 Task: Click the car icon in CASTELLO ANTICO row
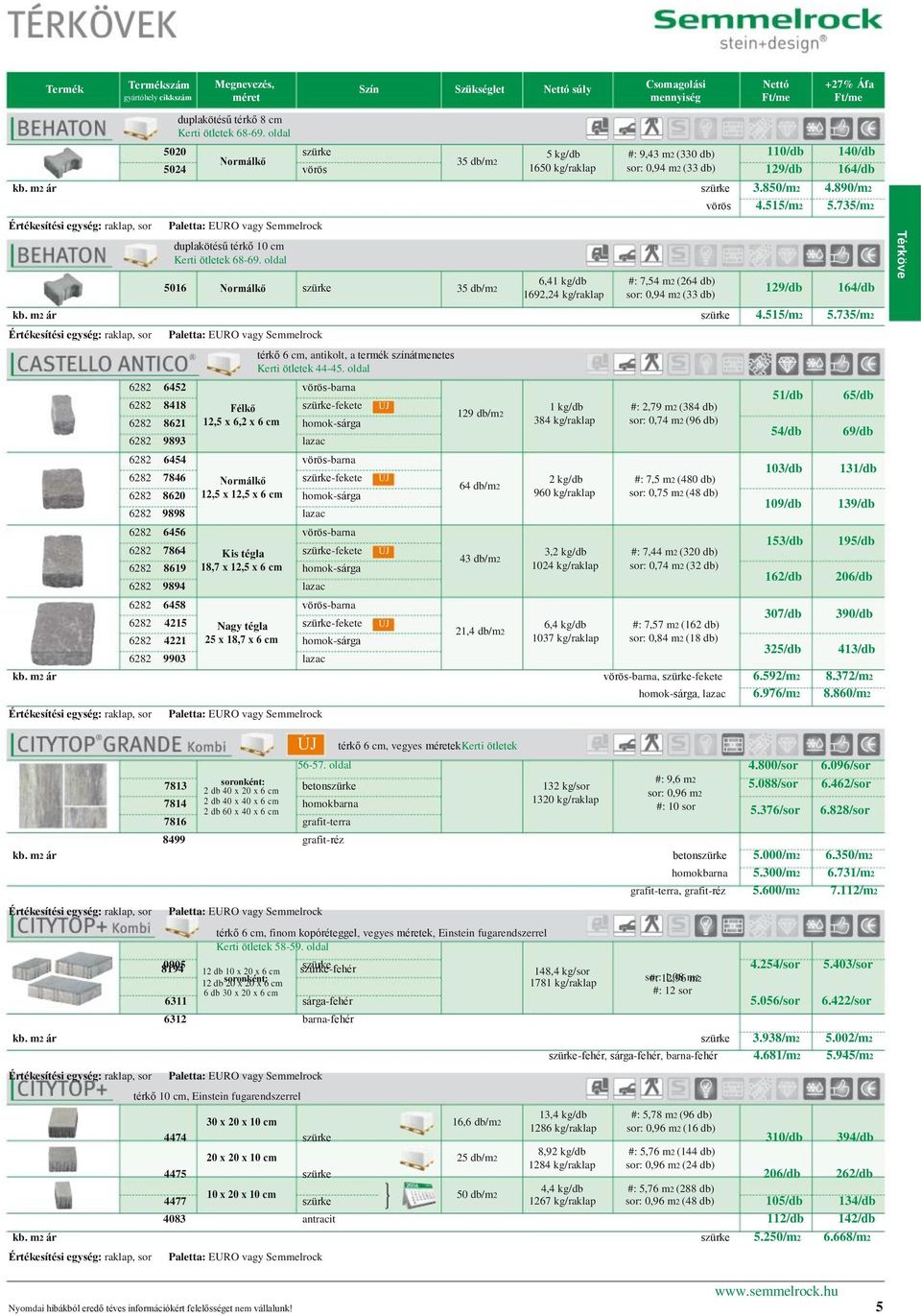coord(626,363)
